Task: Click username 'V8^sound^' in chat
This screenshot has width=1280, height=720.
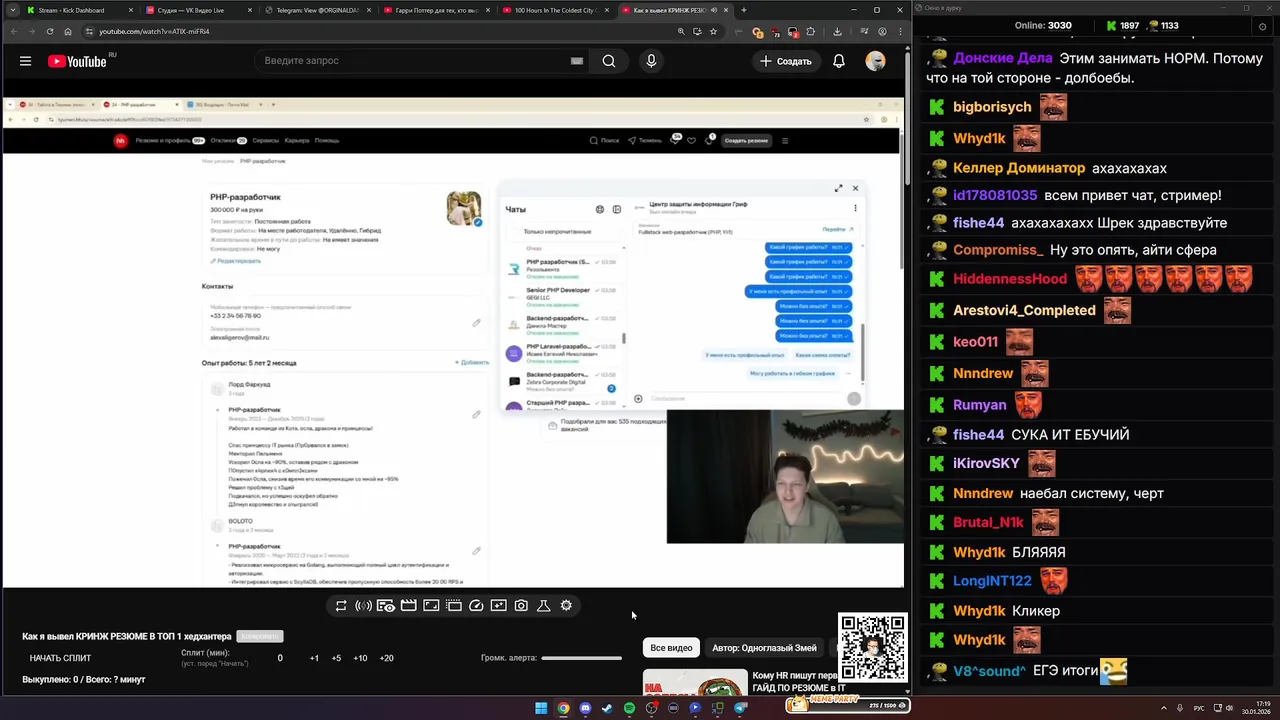Action: (989, 671)
